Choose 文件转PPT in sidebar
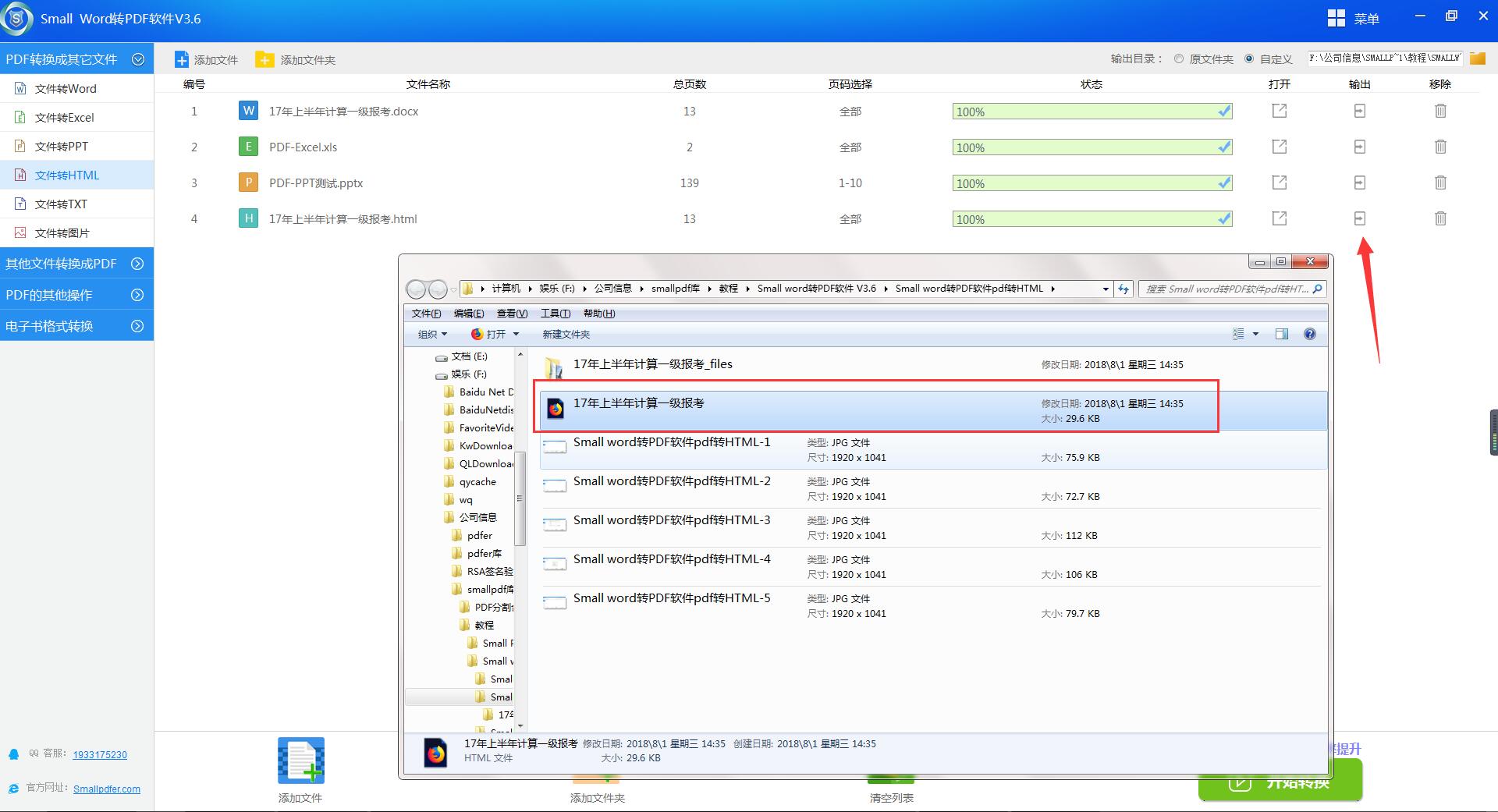1498x812 pixels. pos(76,146)
